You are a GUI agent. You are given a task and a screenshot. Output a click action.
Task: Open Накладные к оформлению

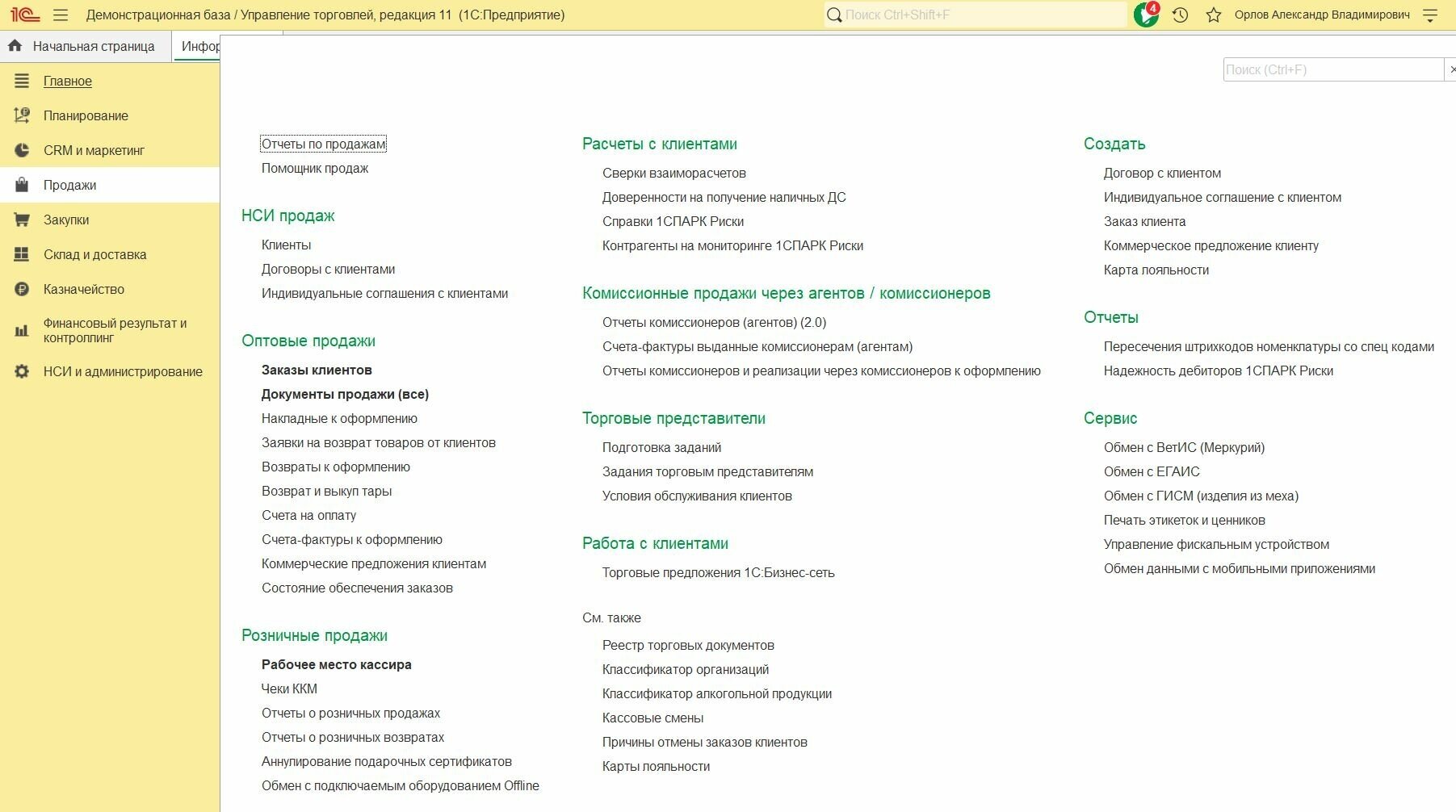pos(339,418)
